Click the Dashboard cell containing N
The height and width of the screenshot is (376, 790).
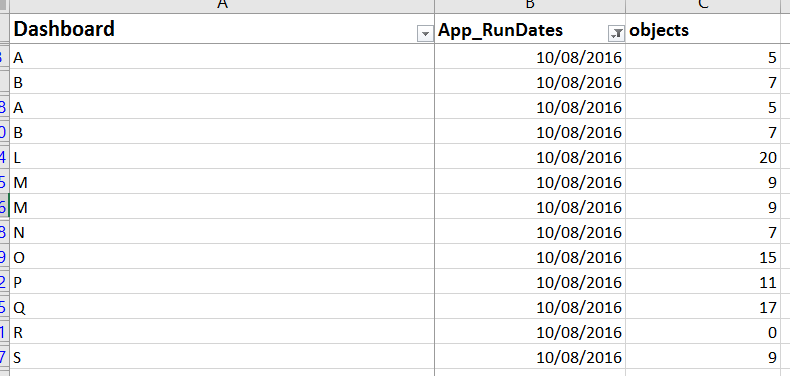(x=222, y=232)
